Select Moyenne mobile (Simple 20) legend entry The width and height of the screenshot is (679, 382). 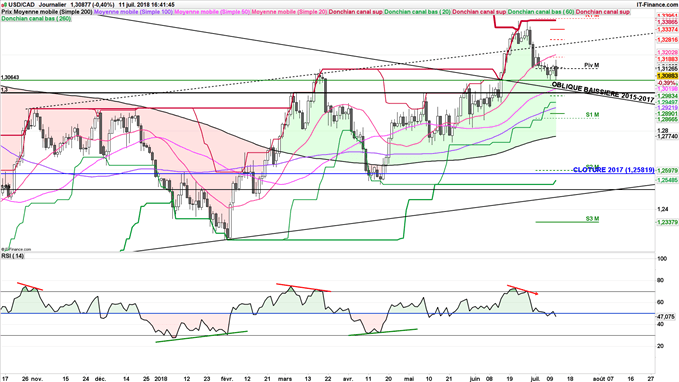pos(289,12)
